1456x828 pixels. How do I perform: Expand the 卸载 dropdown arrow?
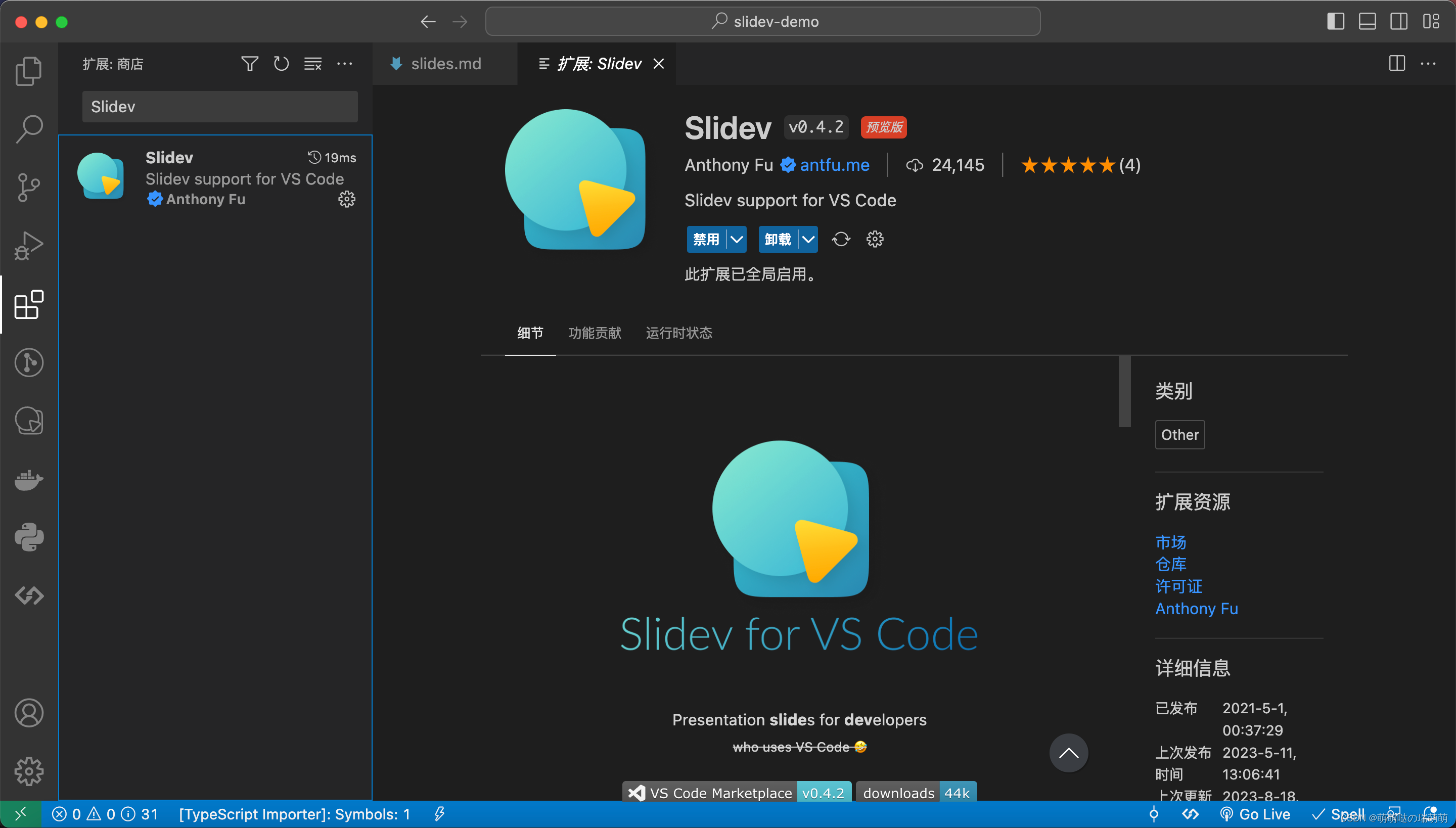[808, 240]
